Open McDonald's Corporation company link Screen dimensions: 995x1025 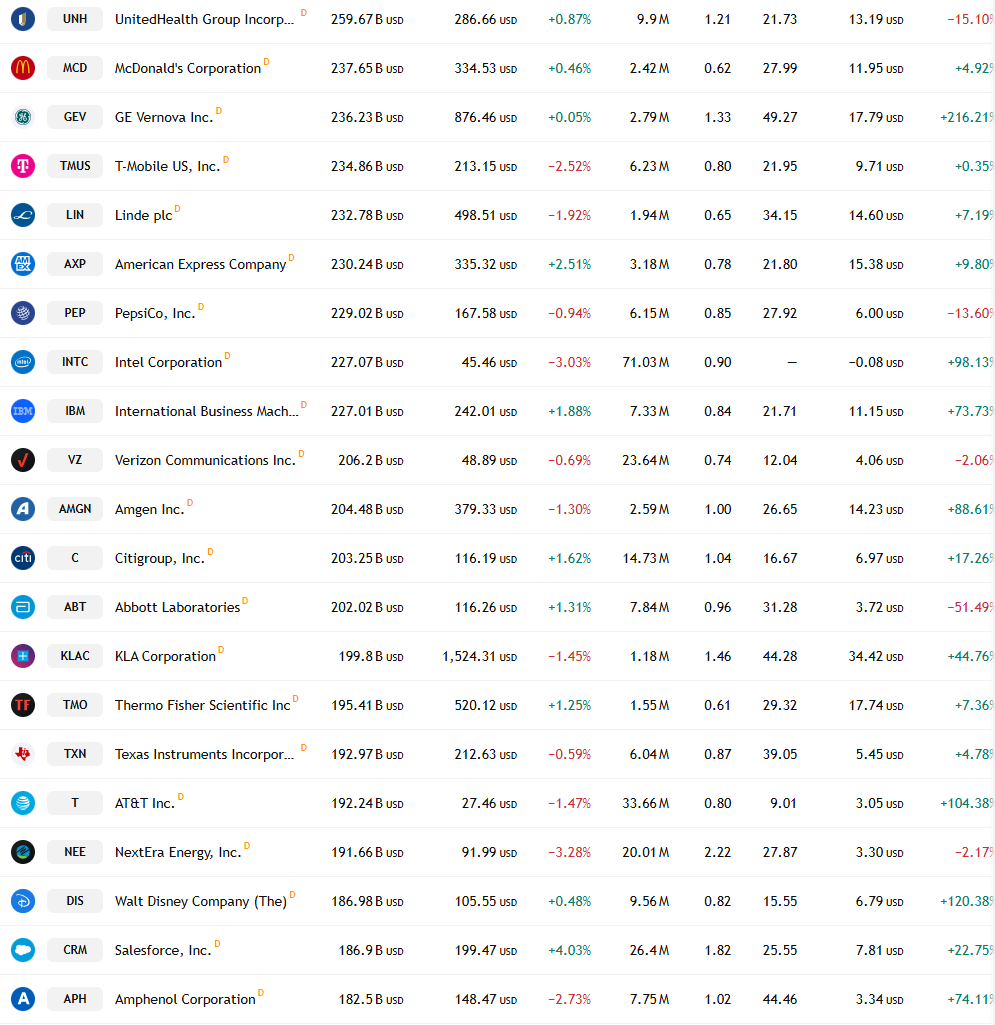pyautogui.click(x=188, y=69)
